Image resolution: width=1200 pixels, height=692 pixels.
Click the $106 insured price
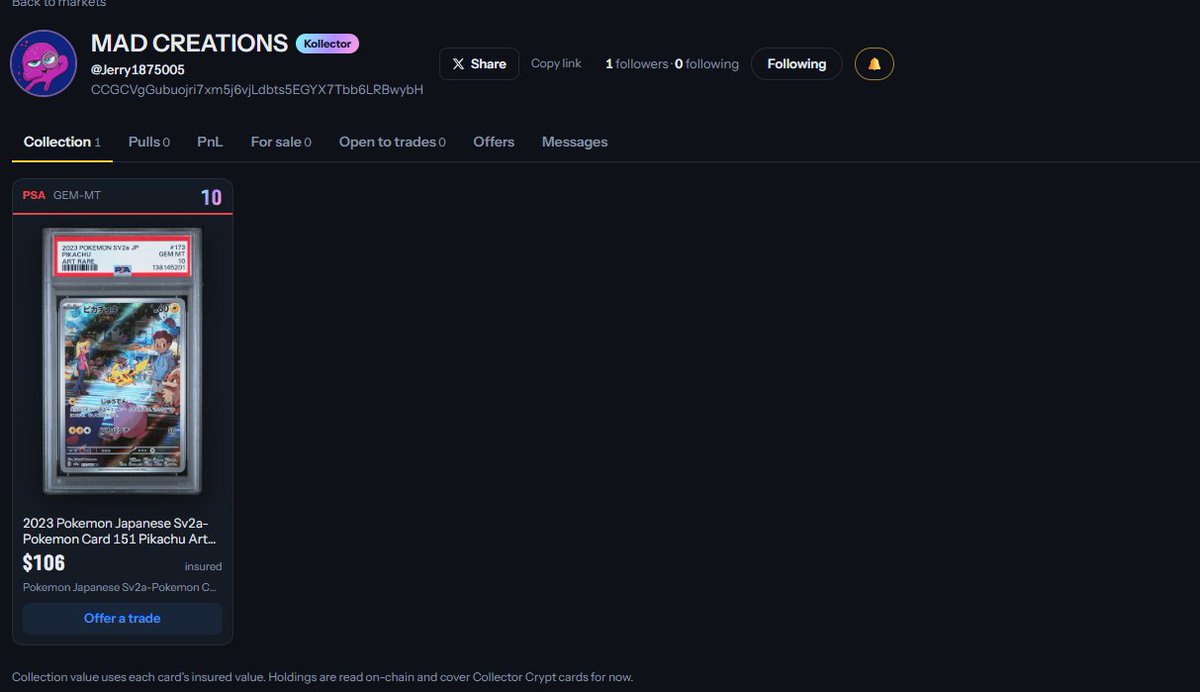pyautogui.click(x=44, y=563)
